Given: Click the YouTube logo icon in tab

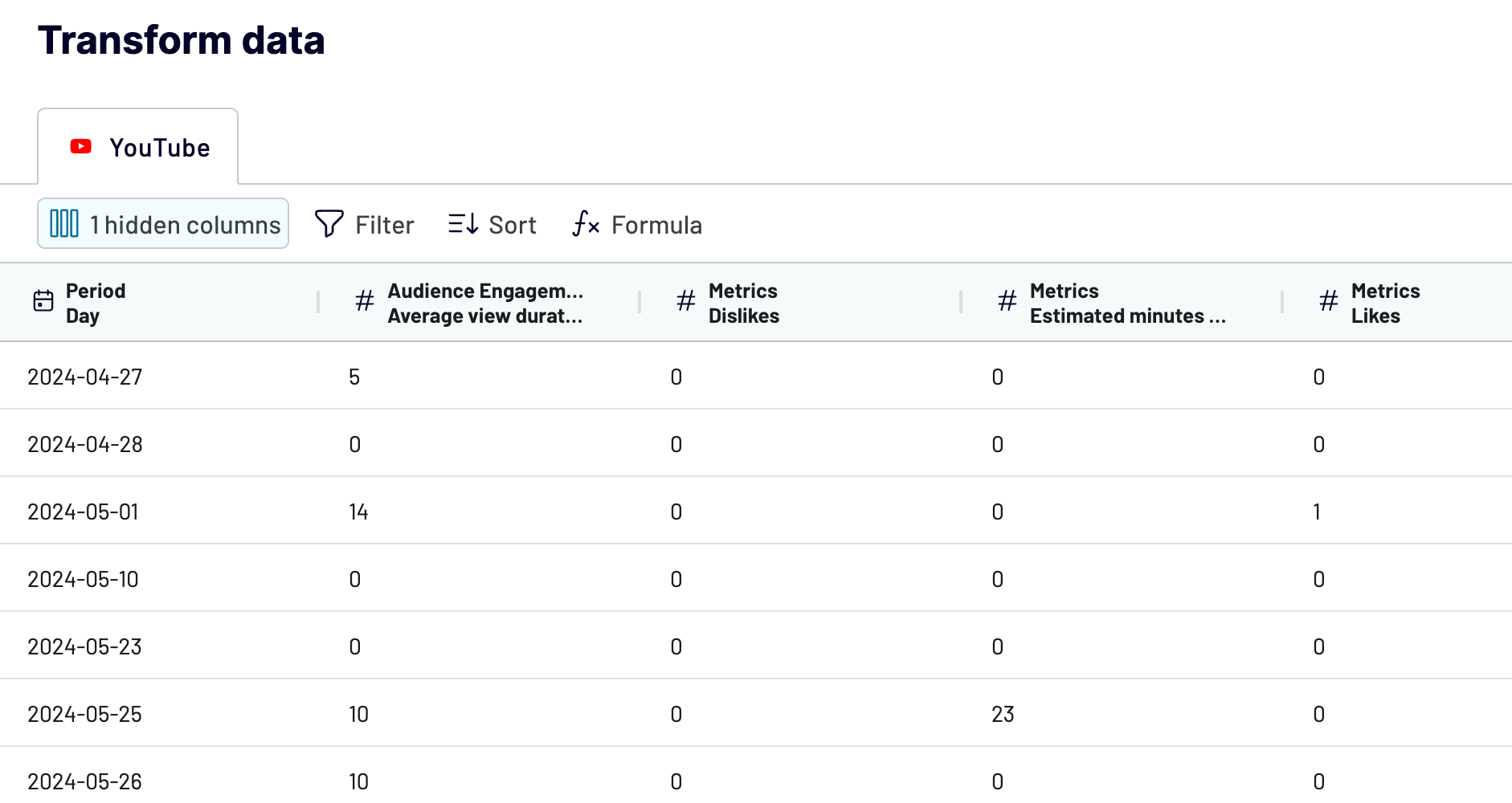Looking at the screenshot, I should [x=80, y=147].
